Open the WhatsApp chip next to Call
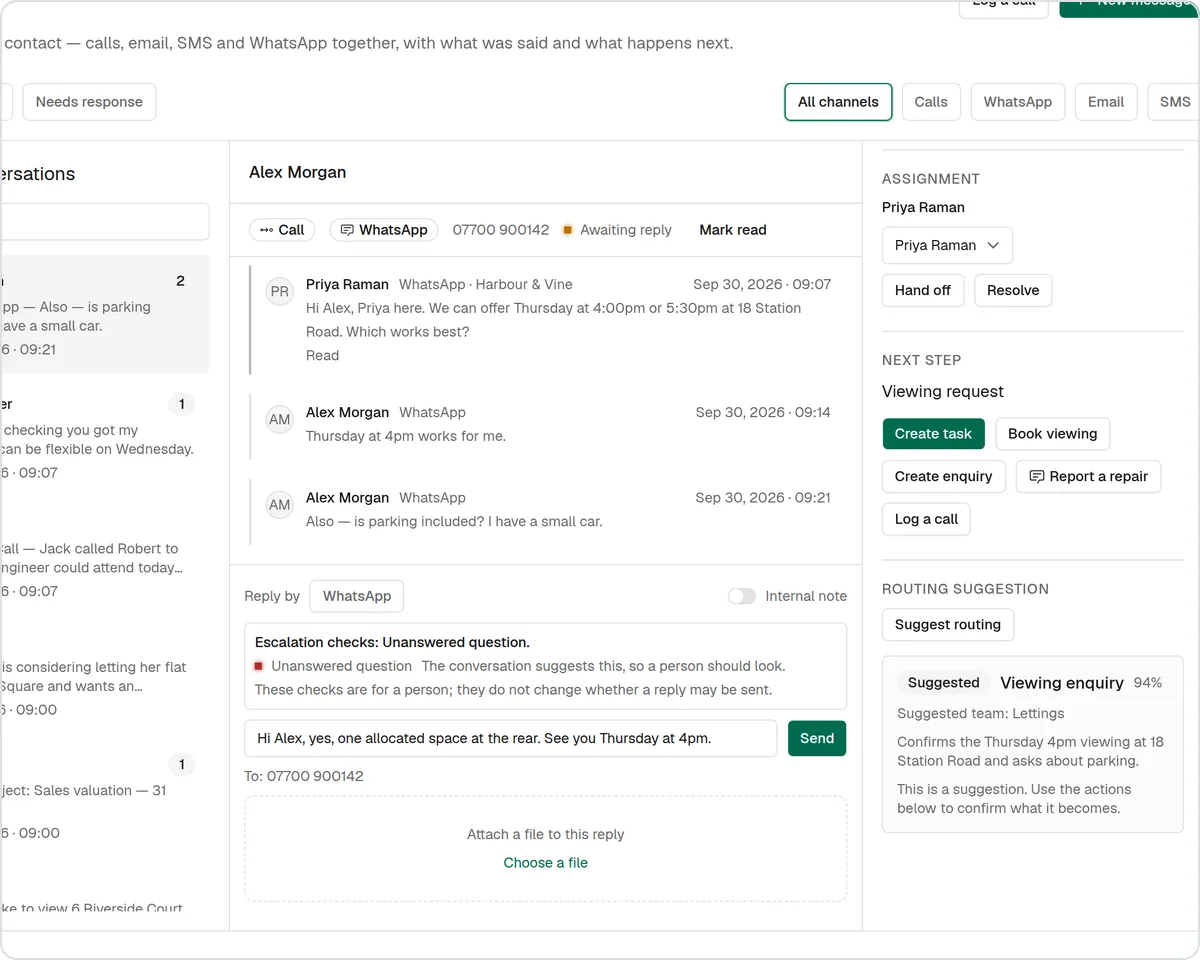 (x=384, y=230)
